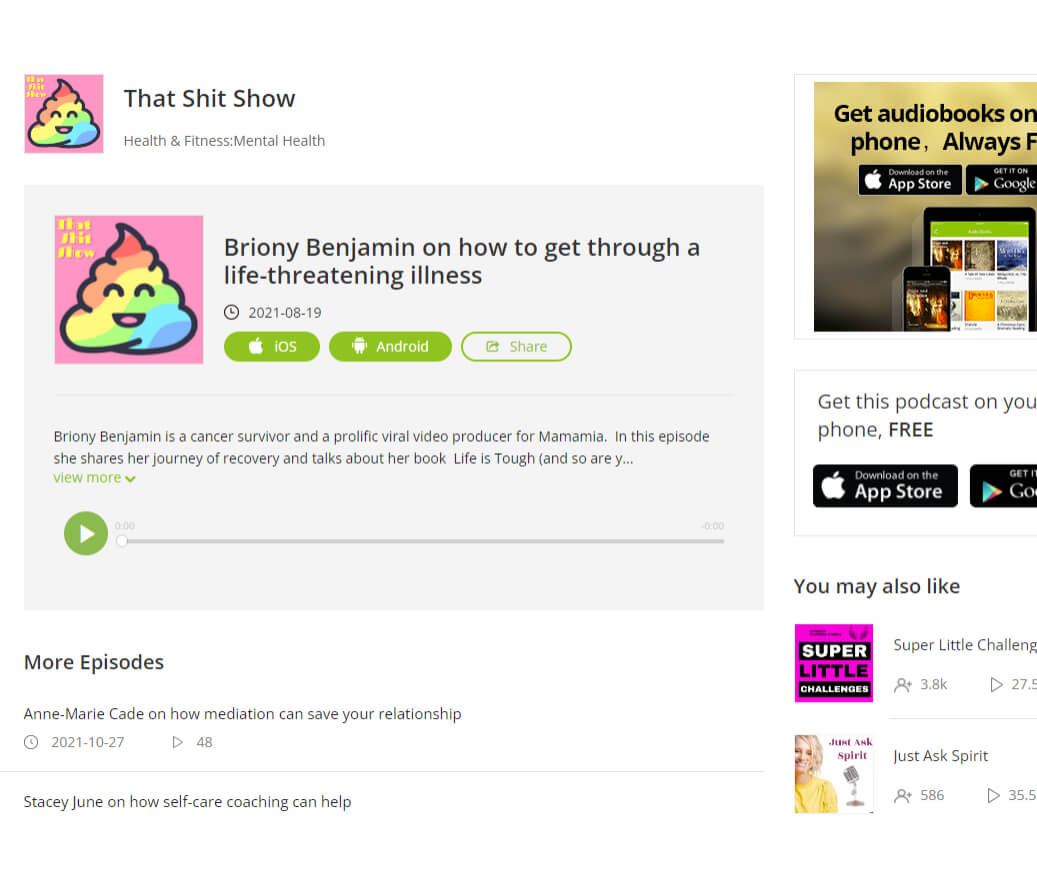The image size is (1037, 875).
Task: Open Just Ask Spirit podcast cover
Action: 834,774
